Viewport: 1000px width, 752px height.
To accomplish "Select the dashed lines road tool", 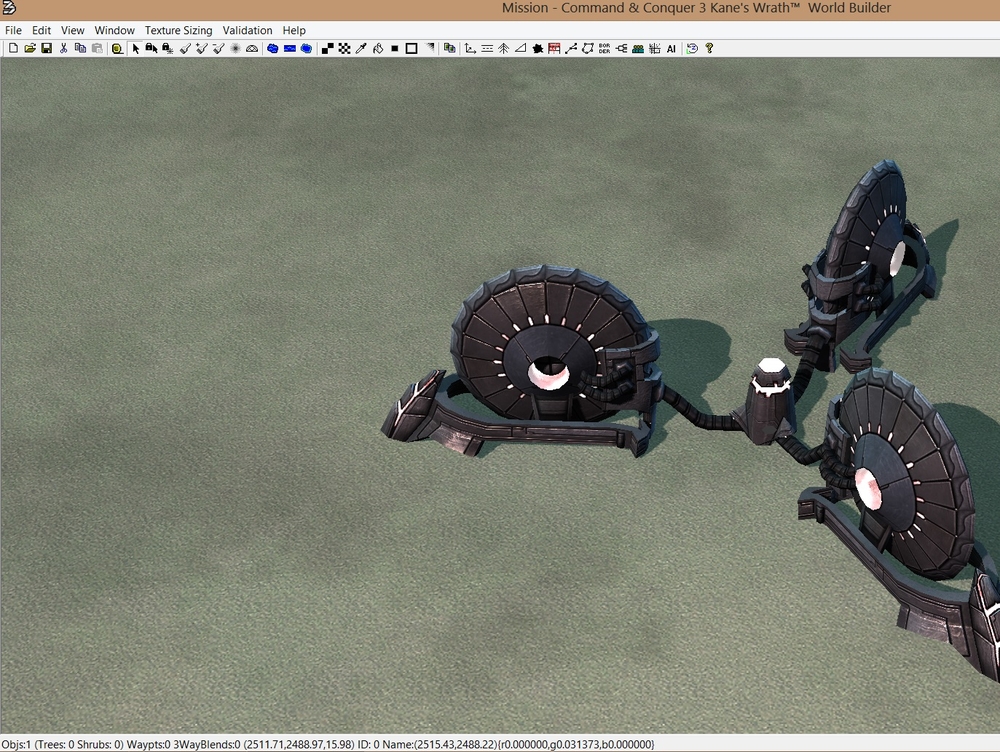I will pos(487,48).
